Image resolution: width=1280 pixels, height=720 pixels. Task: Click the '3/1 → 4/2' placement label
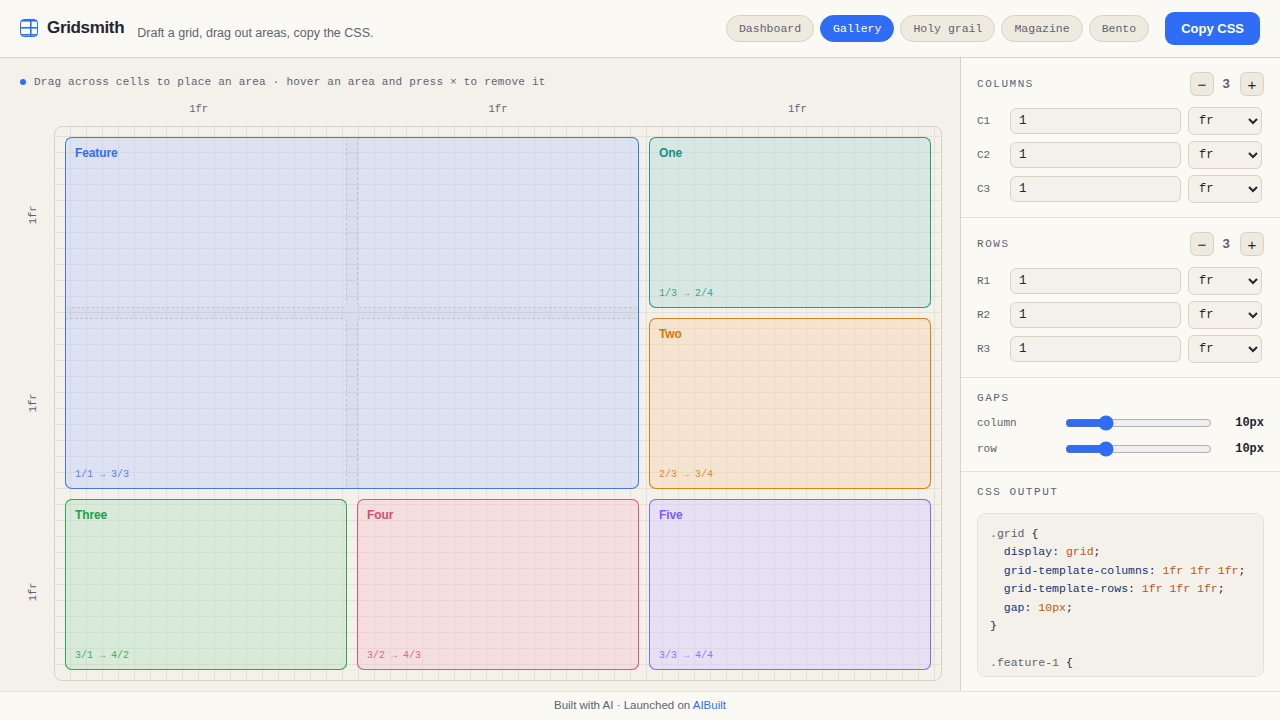102,655
